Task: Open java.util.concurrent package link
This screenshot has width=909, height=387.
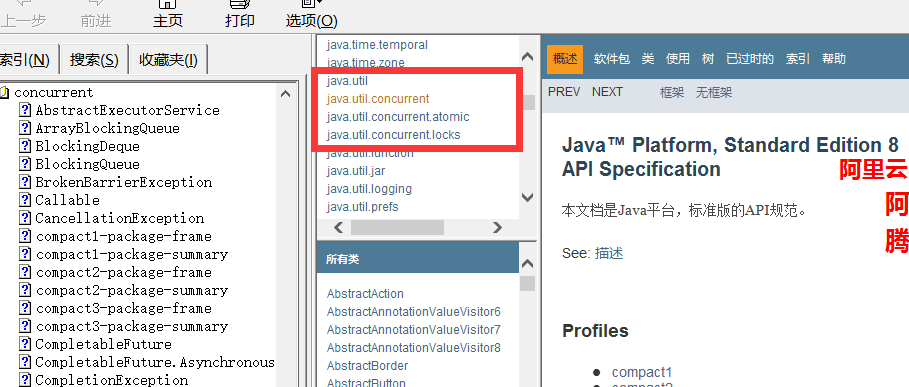Action: (378, 98)
